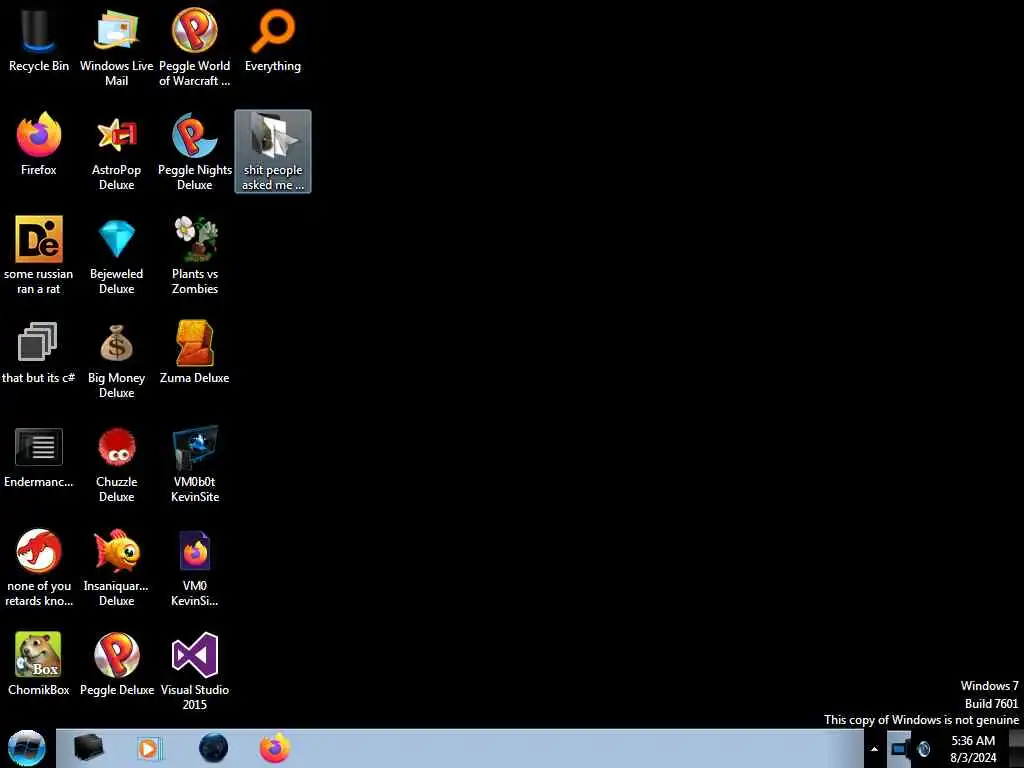1024x768 pixels.
Task: Click the 'that but its c#' icon
Action: click(x=39, y=342)
